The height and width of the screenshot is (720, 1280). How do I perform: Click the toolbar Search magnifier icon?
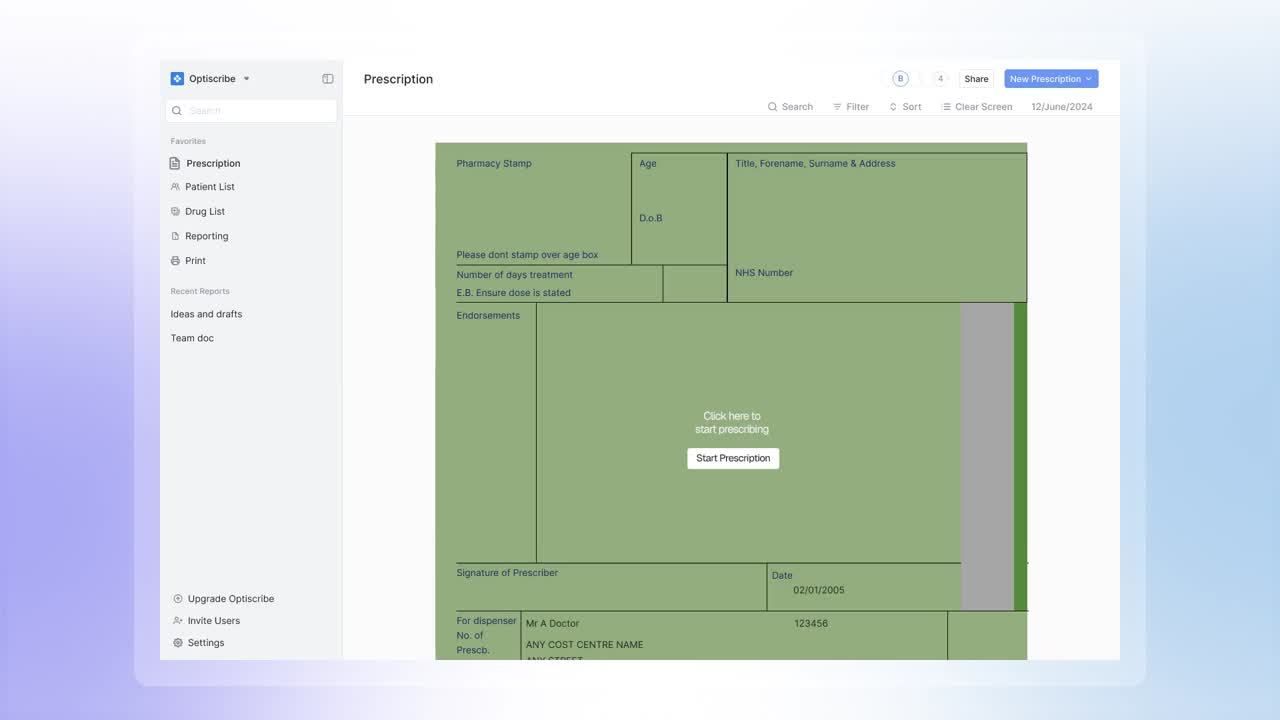click(772, 107)
